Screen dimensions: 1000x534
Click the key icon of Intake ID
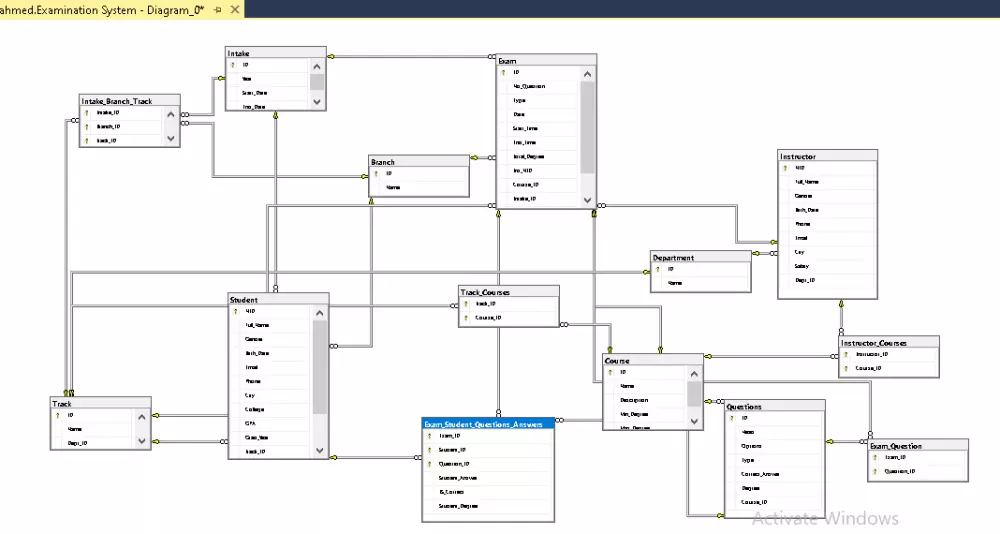point(233,65)
